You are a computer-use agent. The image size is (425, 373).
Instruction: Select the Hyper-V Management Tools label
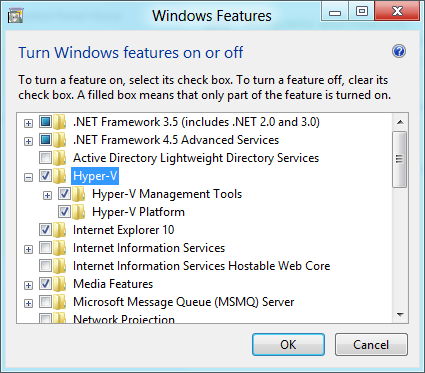[167, 194]
